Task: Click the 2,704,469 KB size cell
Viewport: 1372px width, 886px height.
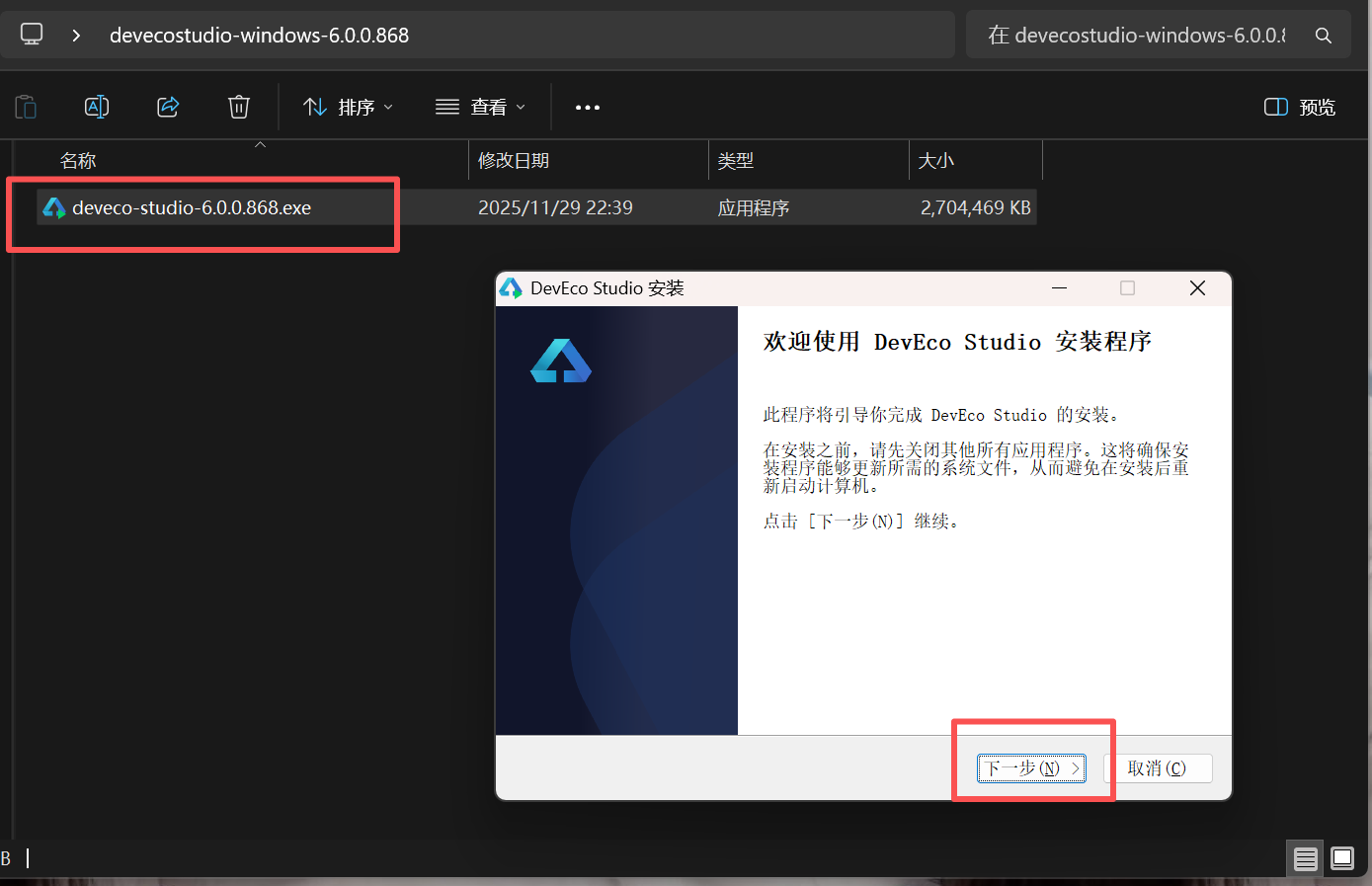Action: [976, 207]
